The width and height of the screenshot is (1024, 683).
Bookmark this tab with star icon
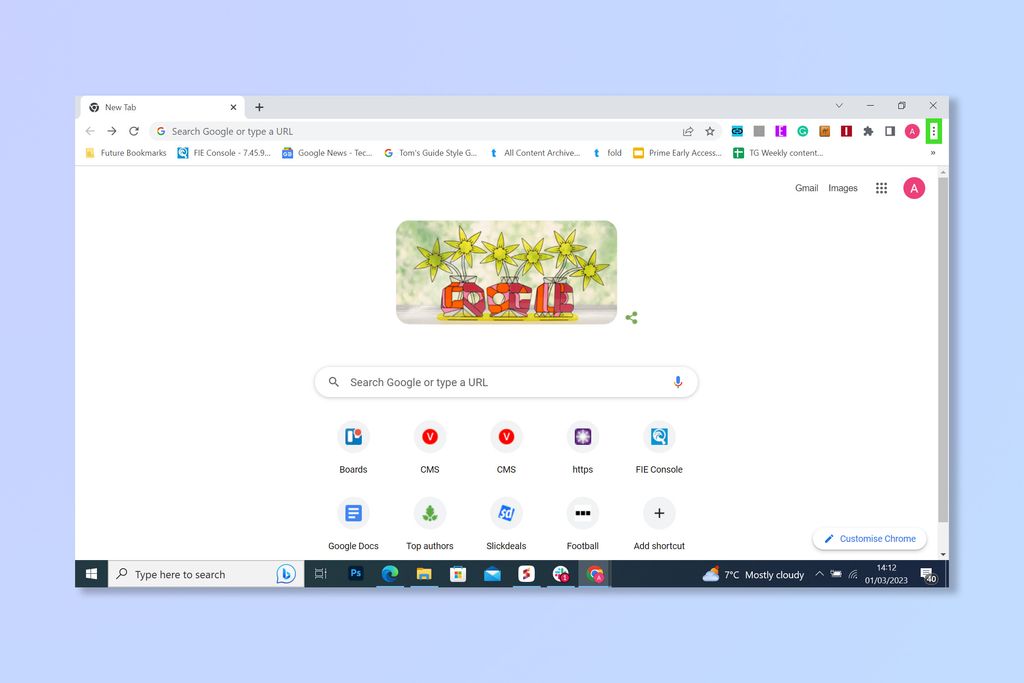(710, 131)
